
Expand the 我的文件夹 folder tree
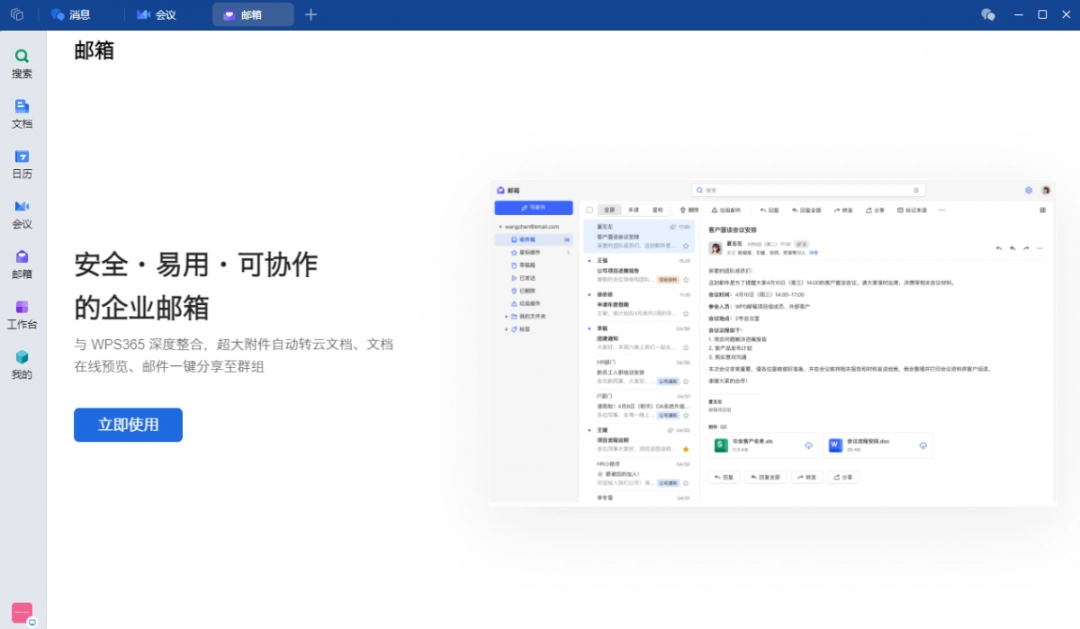click(506, 317)
